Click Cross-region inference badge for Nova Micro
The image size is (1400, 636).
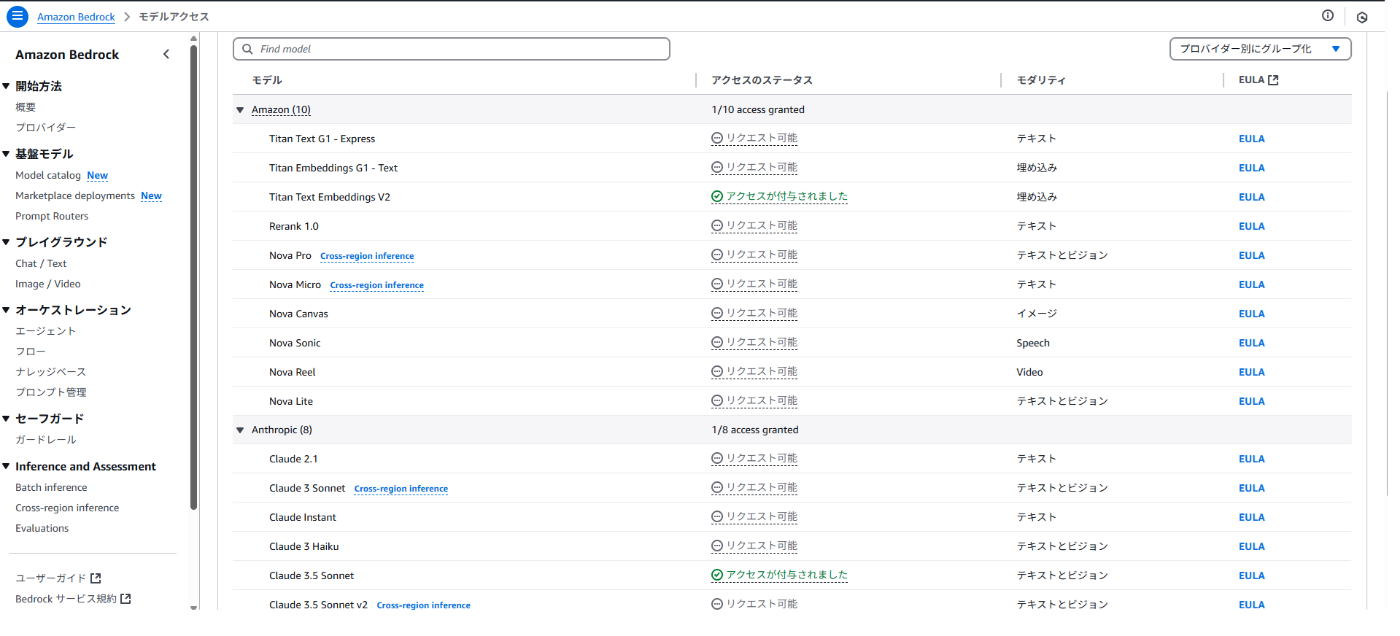coord(377,285)
